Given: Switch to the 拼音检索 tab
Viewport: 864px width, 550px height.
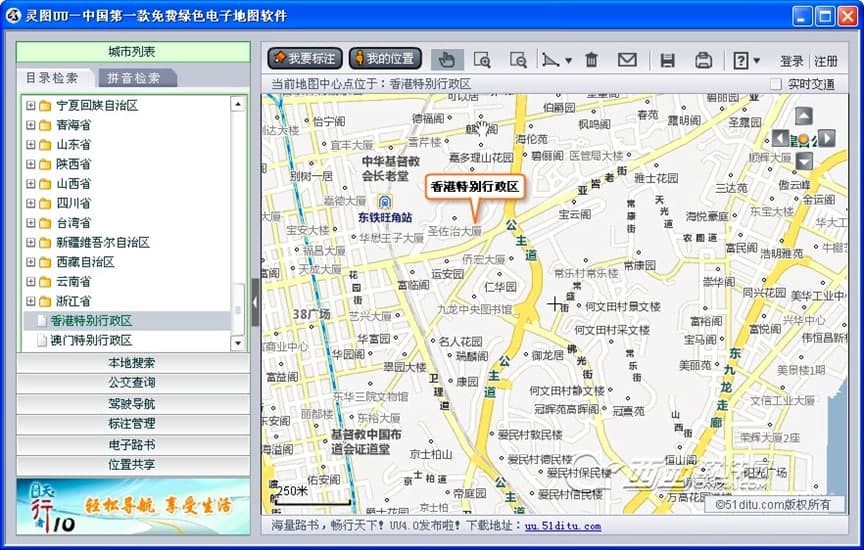Looking at the screenshot, I should tap(134, 78).
